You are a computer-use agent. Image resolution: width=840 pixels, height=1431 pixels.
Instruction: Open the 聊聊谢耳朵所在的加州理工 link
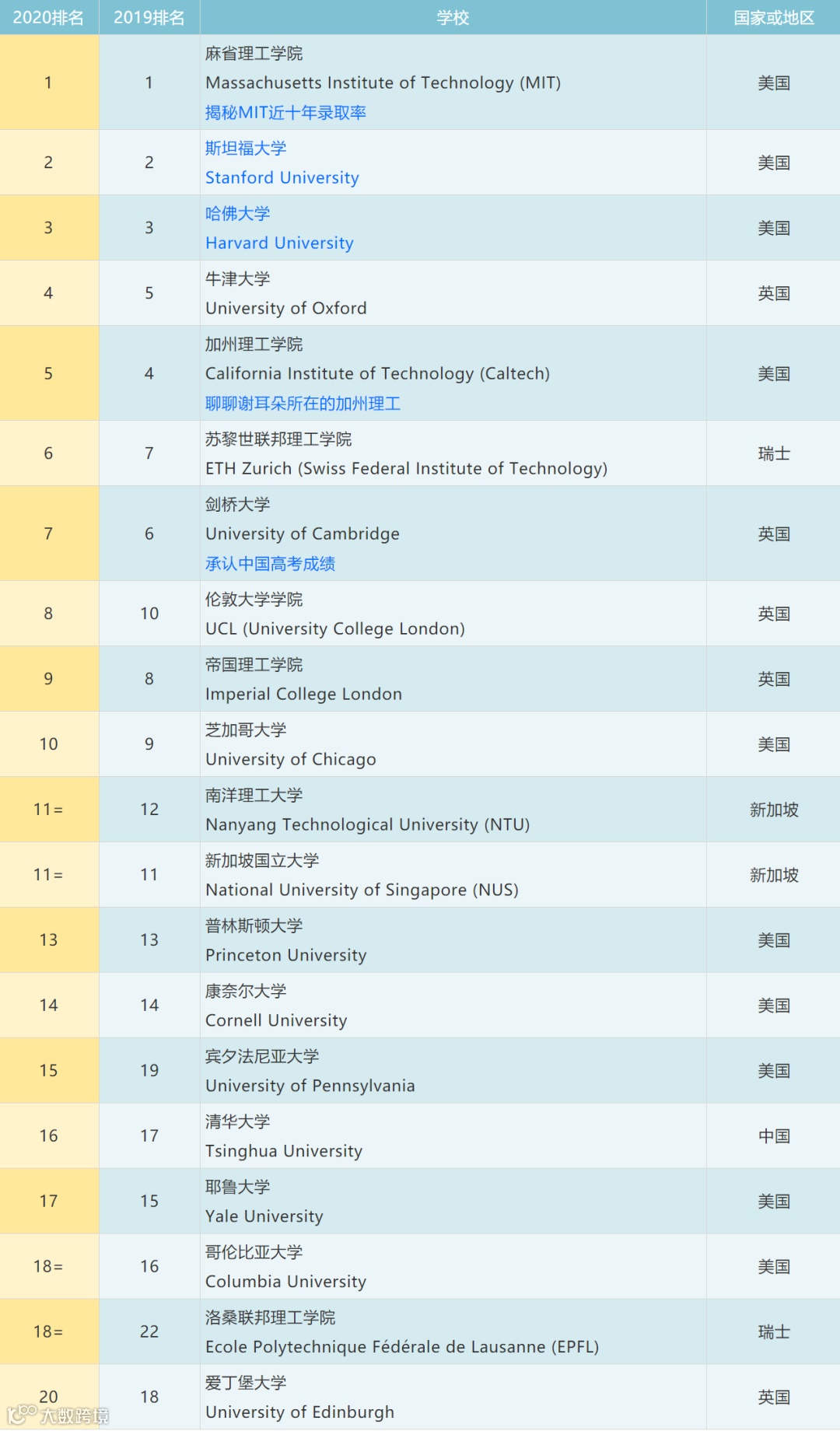[x=303, y=404]
